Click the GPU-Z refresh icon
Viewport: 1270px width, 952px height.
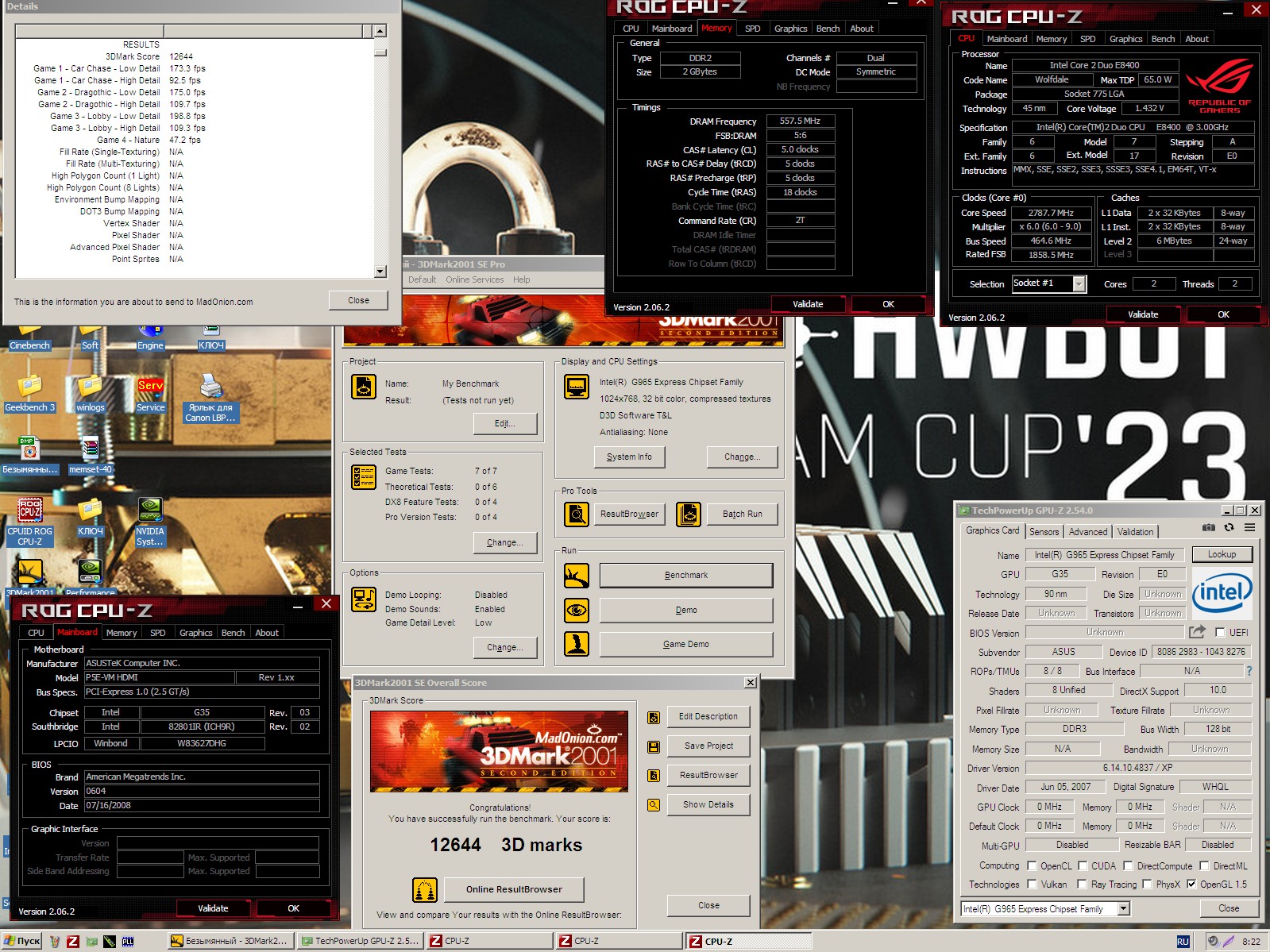click(x=1229, y=527)
